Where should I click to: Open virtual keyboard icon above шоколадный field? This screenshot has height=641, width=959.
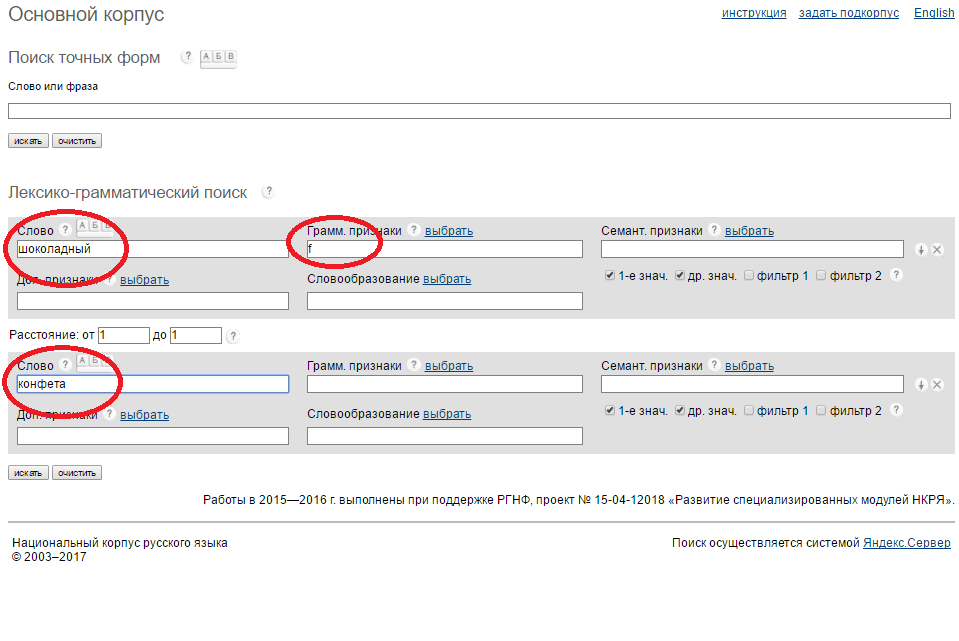coord(95,227)
